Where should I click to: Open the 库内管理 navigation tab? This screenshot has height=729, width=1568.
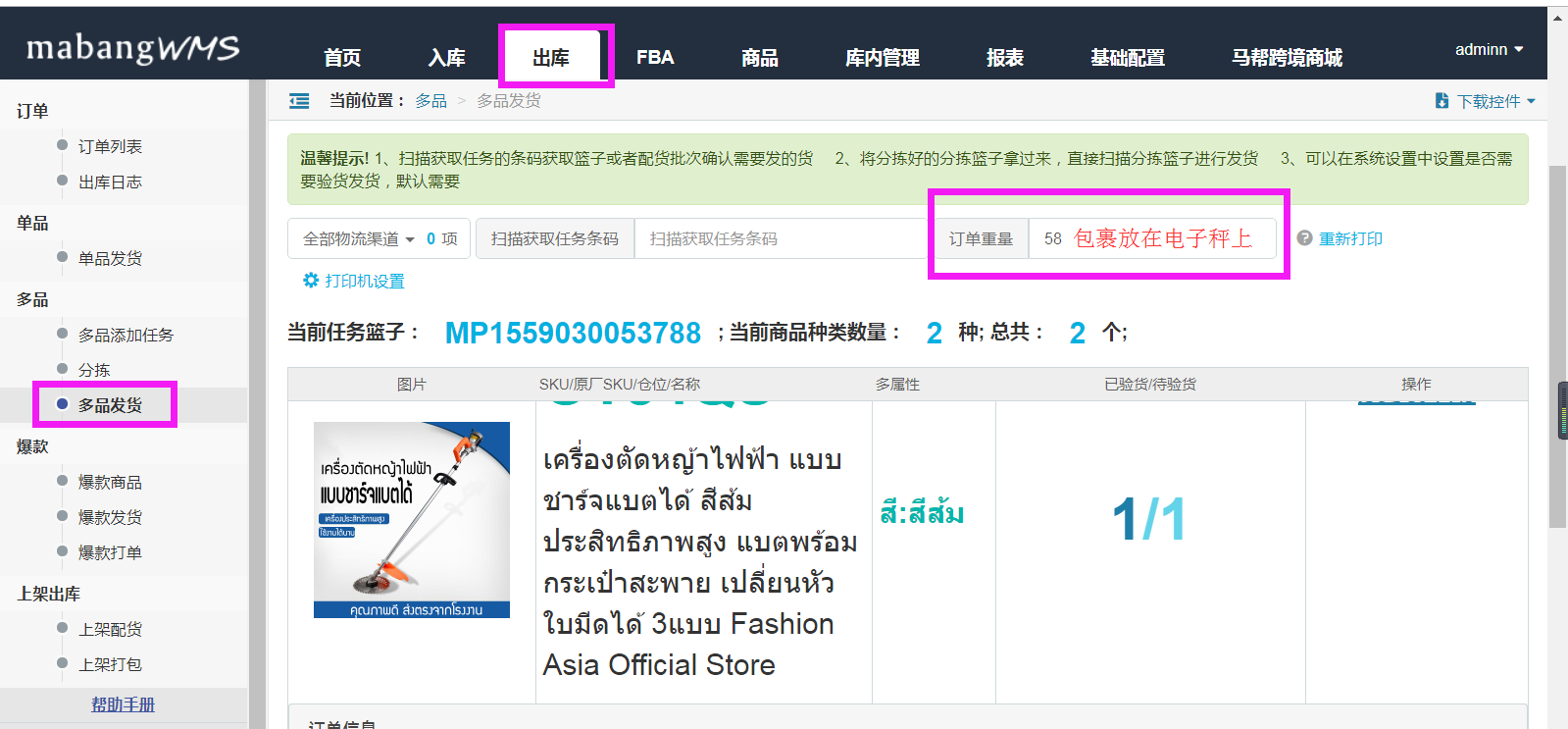pyautogui.click(x=883, y=58)
